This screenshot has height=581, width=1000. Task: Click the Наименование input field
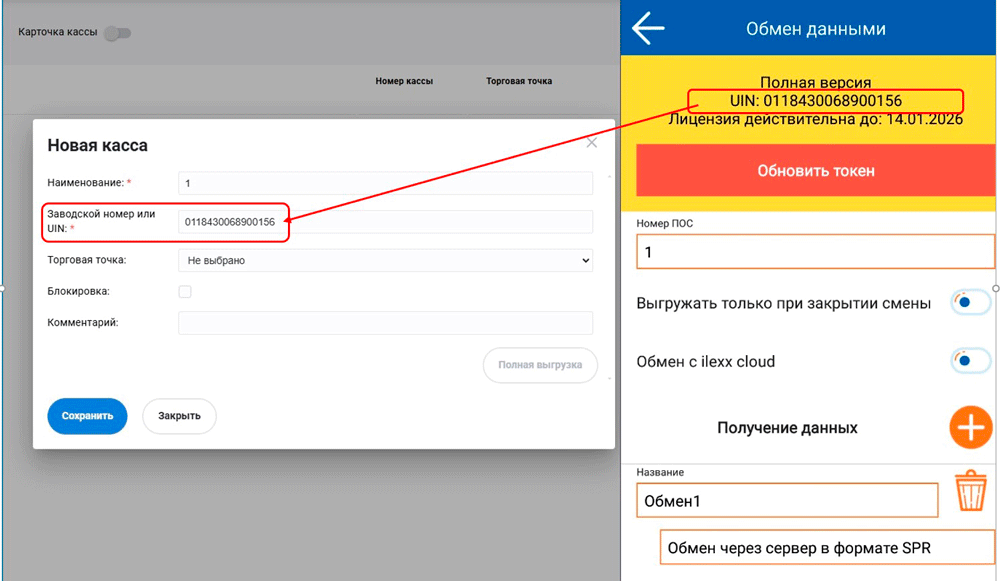pos(385,183)
